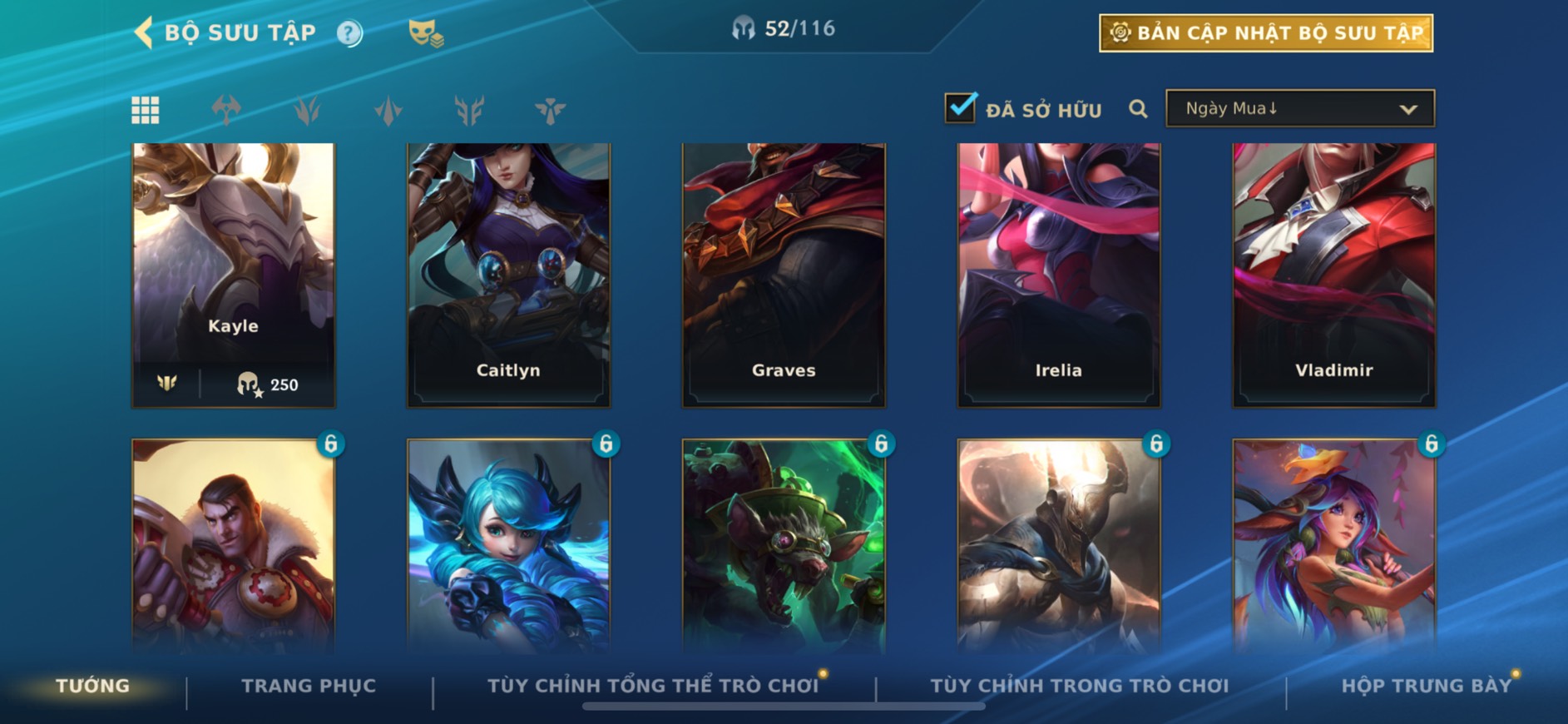Viewport: 1568px width, 724px height.
Task: Filter by the fifth role icon
Action: [x=550, y=110]
